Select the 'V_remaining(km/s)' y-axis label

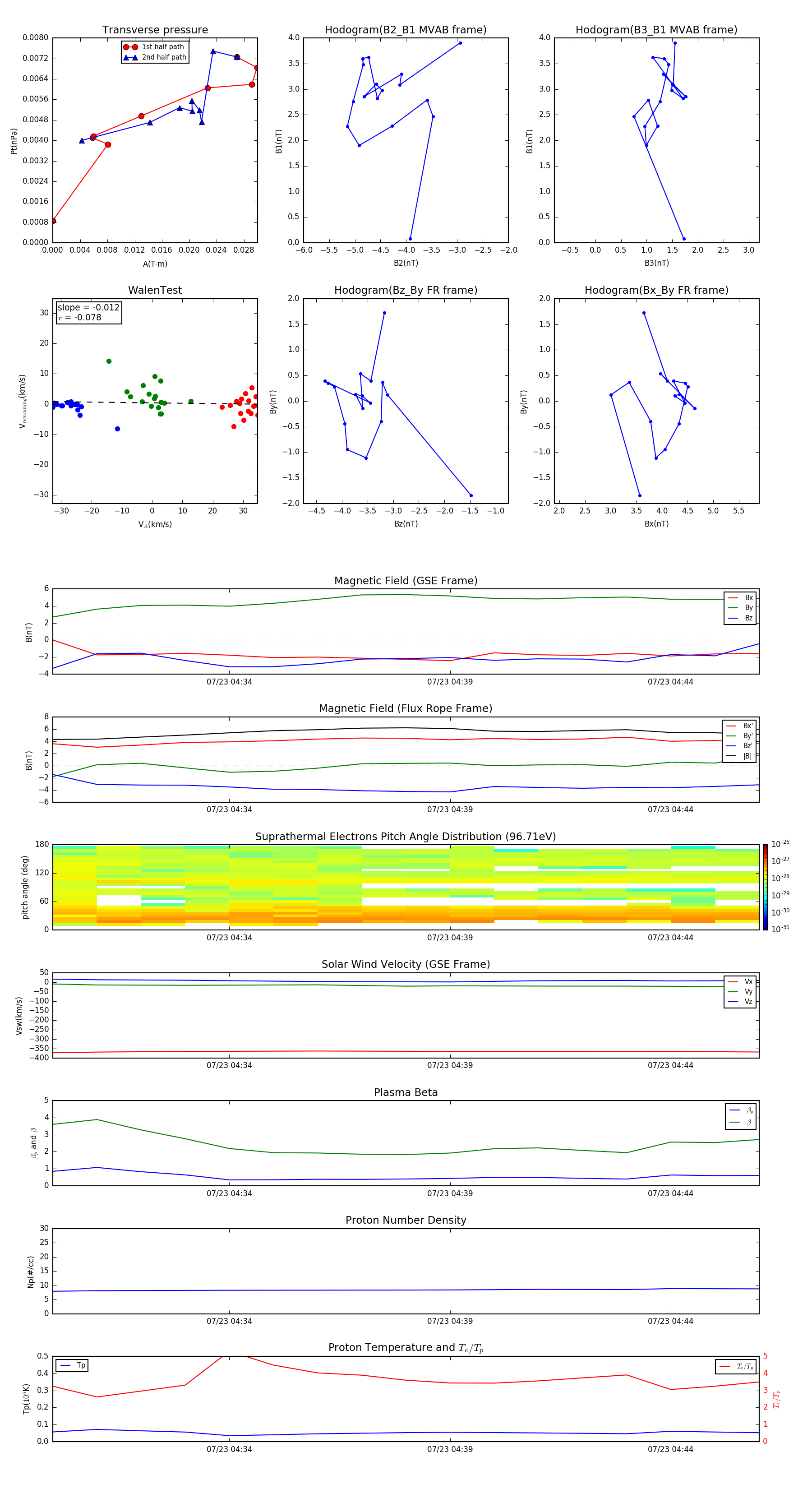22,401
